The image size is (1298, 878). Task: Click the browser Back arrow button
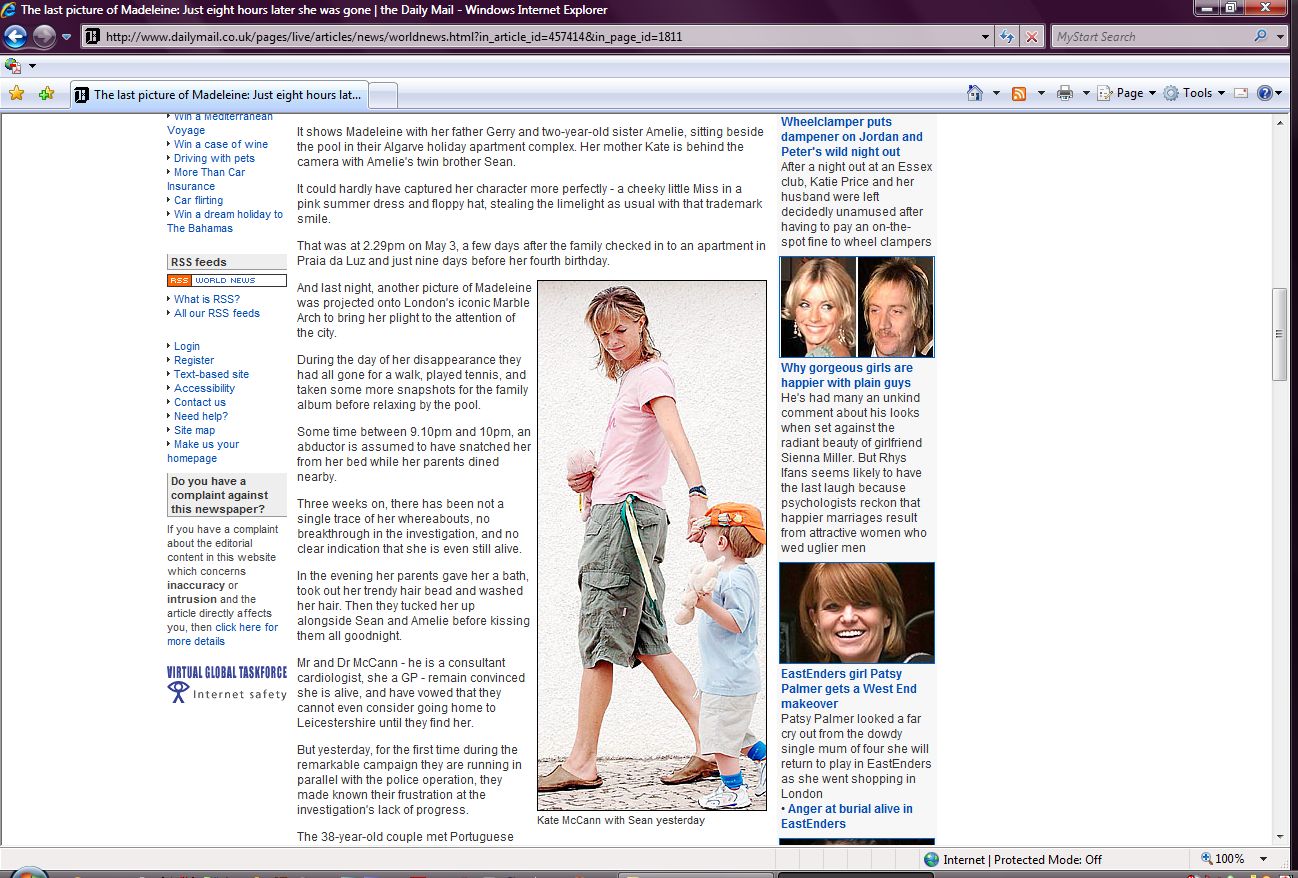(x=15, y=37)
